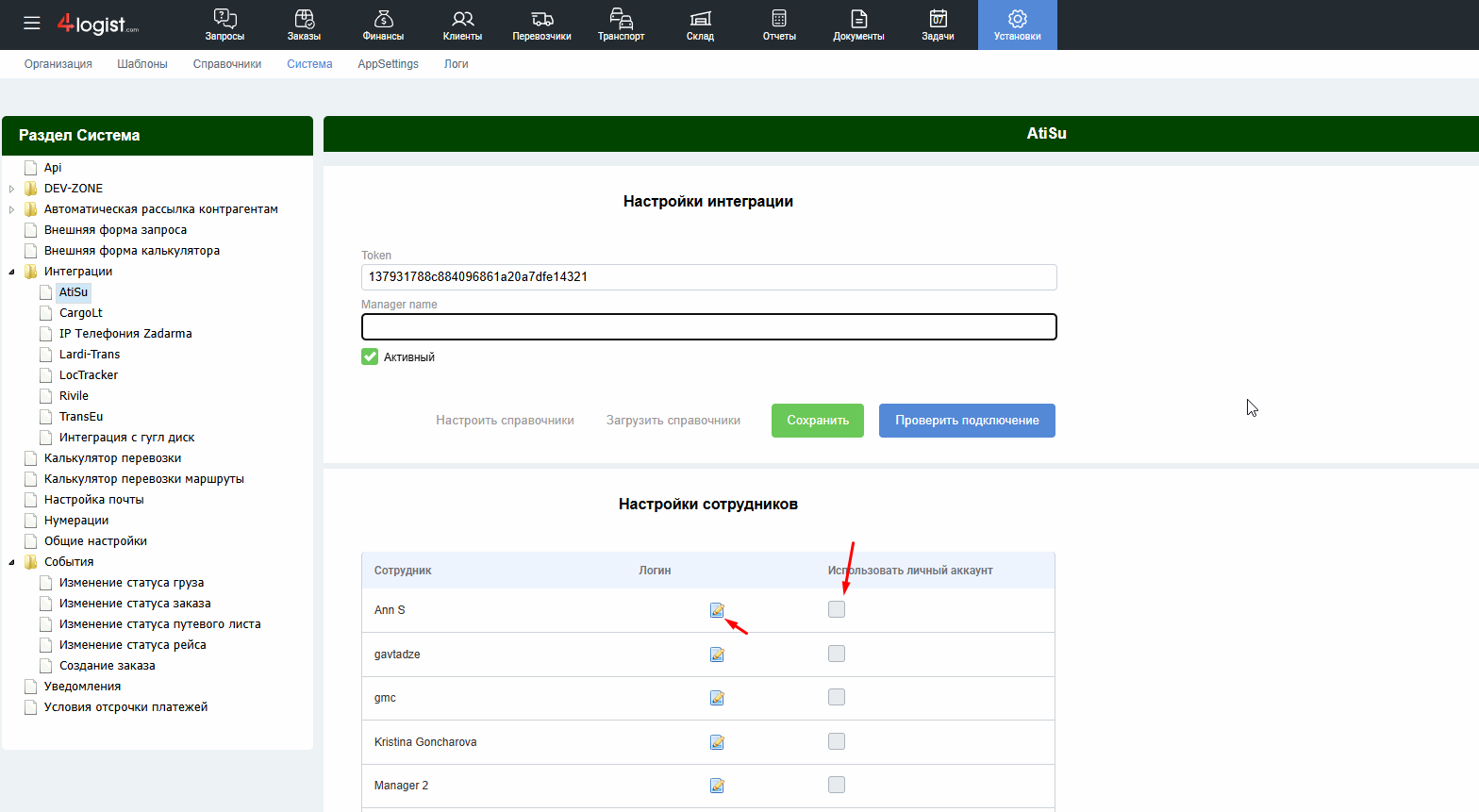Open IP Телефония Zadarma item
This screenshot has height=812, width=1479.
pos(125,334)
